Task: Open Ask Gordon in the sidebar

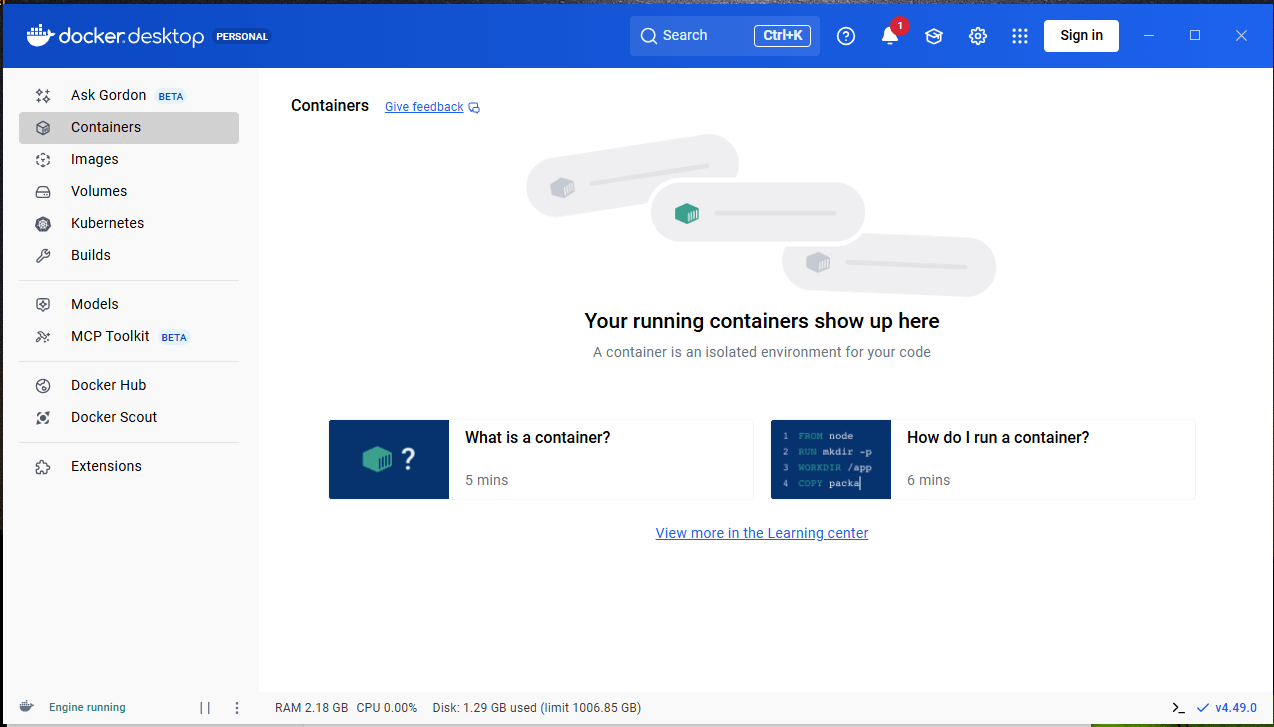Action: click(x=108, y=95)
